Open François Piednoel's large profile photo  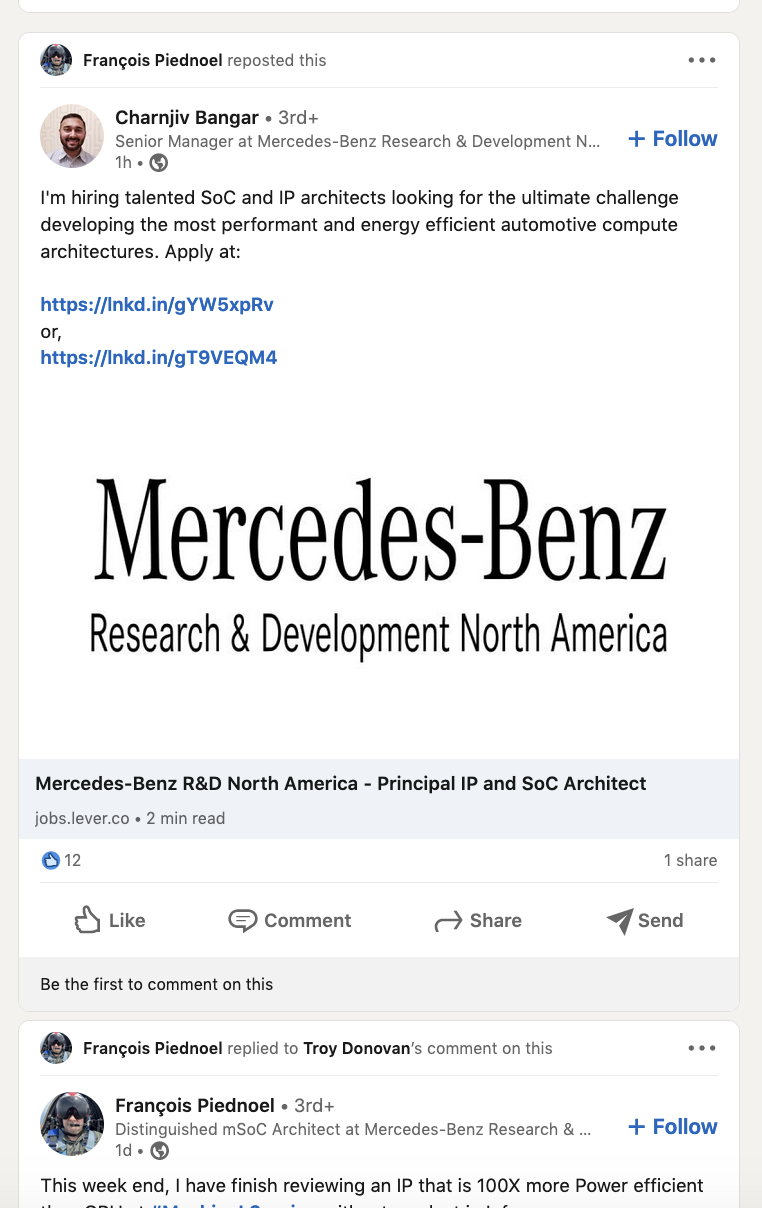[72, 1124]
